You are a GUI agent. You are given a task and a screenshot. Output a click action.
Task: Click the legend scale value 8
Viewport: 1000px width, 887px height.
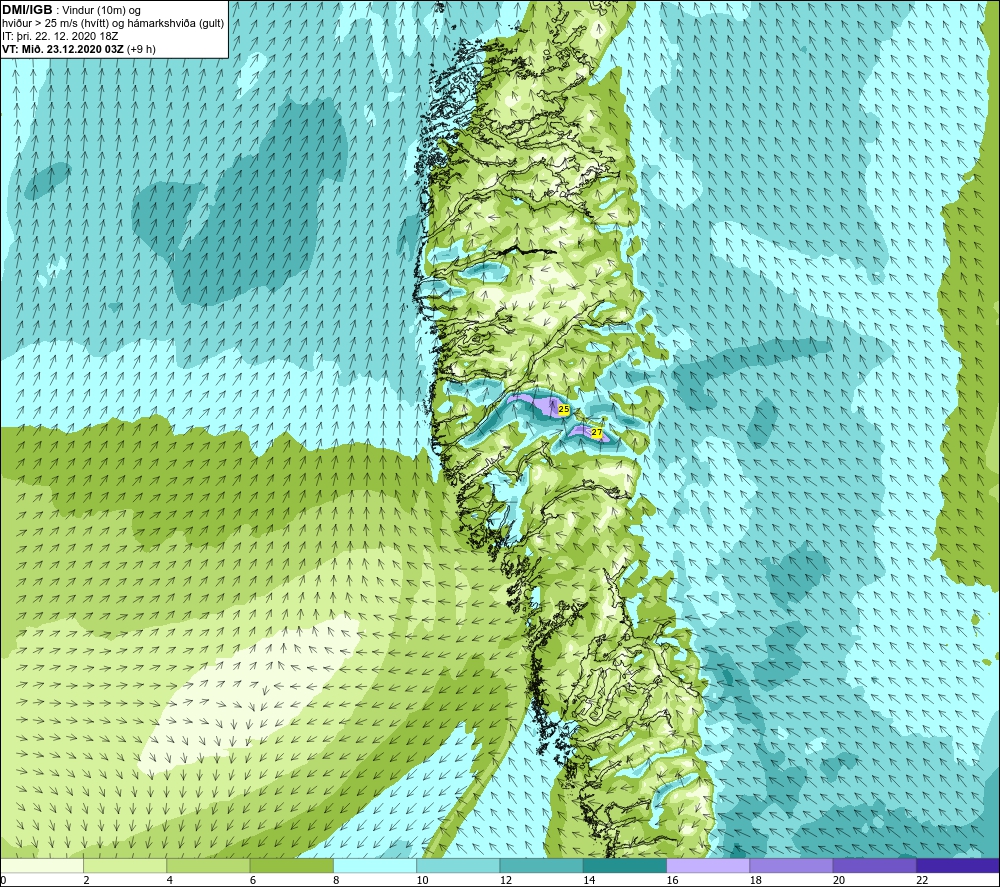click(x=336, y=880)
